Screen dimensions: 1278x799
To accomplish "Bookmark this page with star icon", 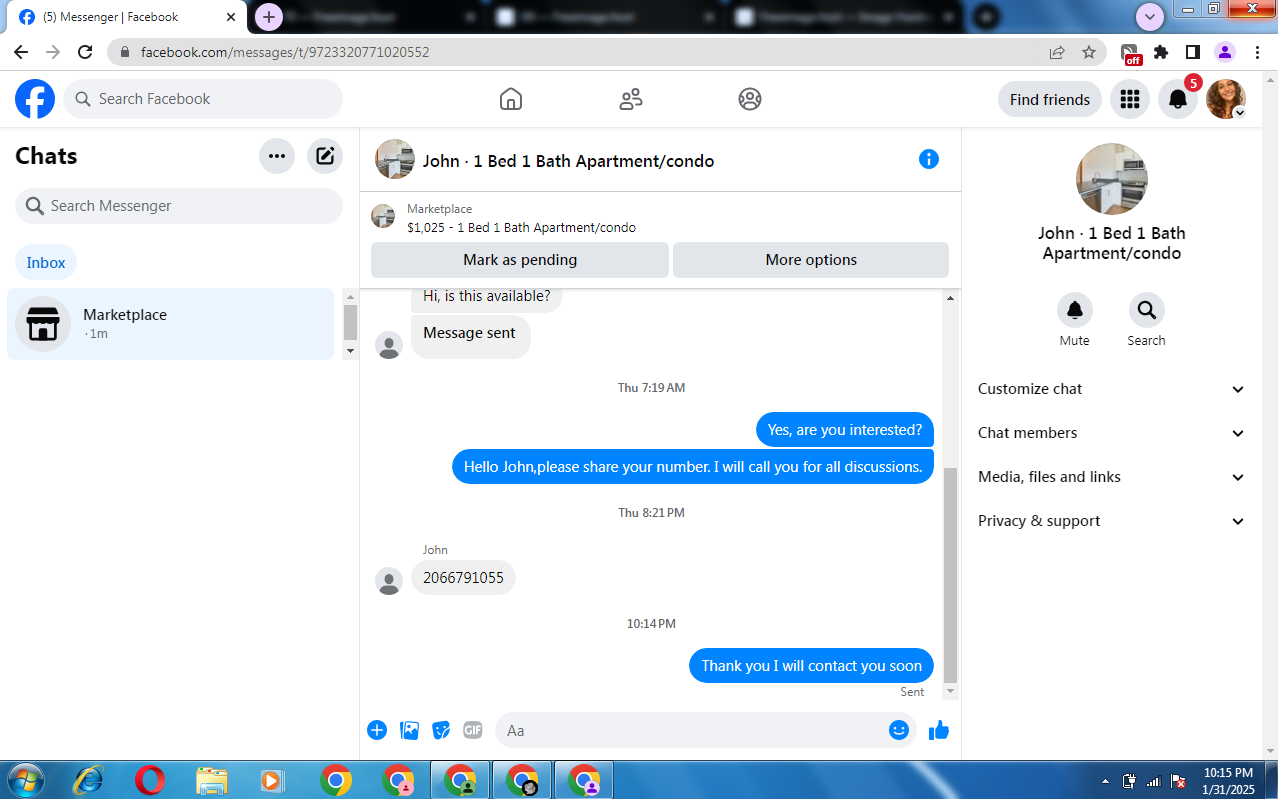I will (1089, 52).
